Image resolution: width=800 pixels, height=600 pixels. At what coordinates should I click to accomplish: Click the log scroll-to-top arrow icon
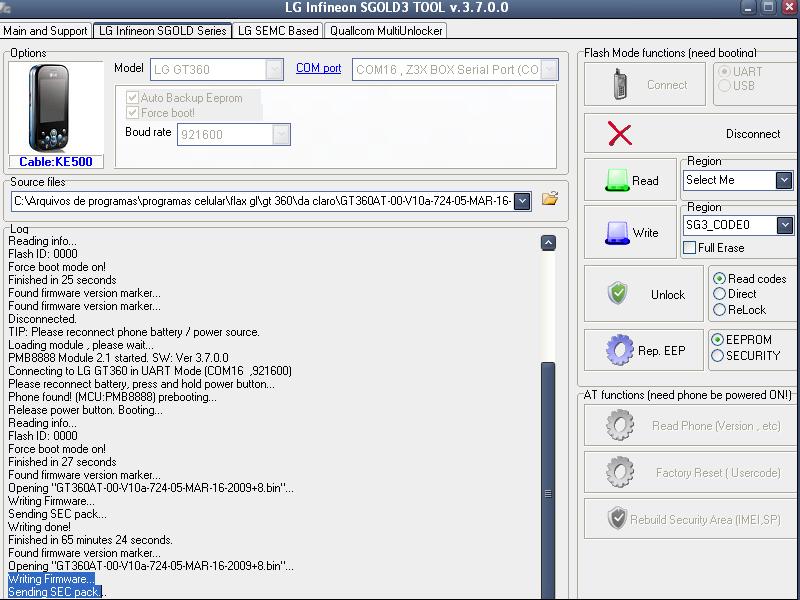coord(548,243)
